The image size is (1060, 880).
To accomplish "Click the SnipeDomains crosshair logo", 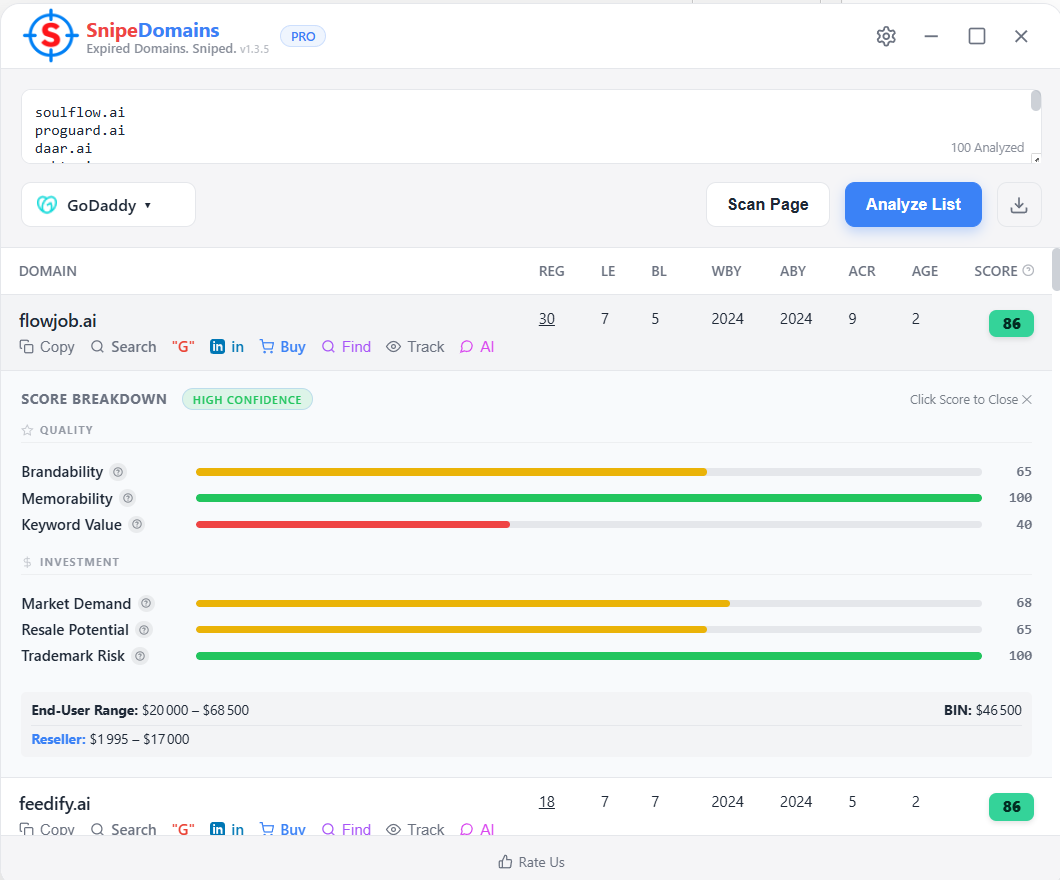I will click(x=51, y=35).
